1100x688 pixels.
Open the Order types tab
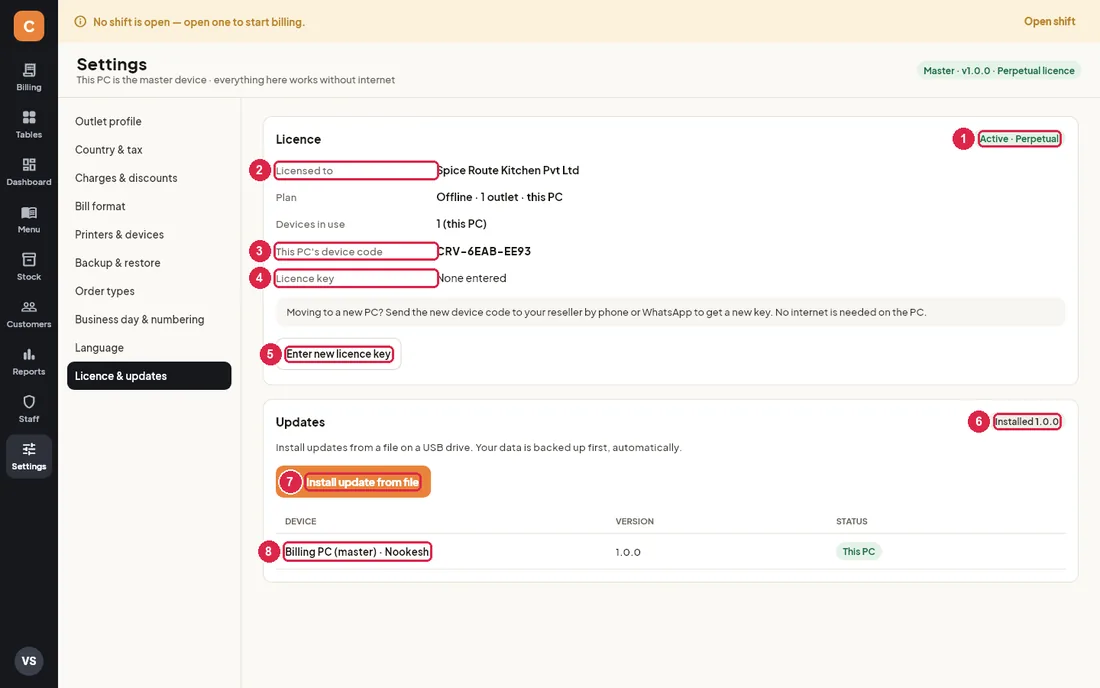tap(149, 291)
